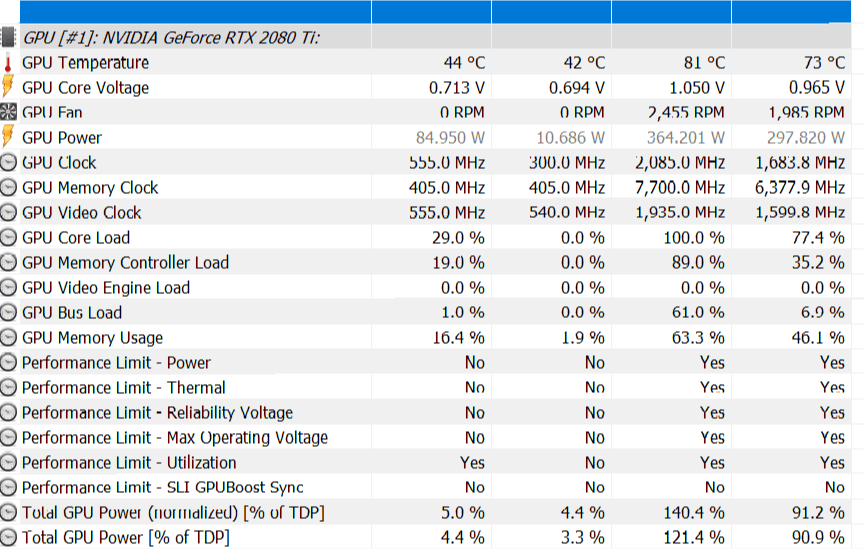Click the lightning icon next to GPU Power
Viewport: 864px width, 549px height.
point(8,137)
